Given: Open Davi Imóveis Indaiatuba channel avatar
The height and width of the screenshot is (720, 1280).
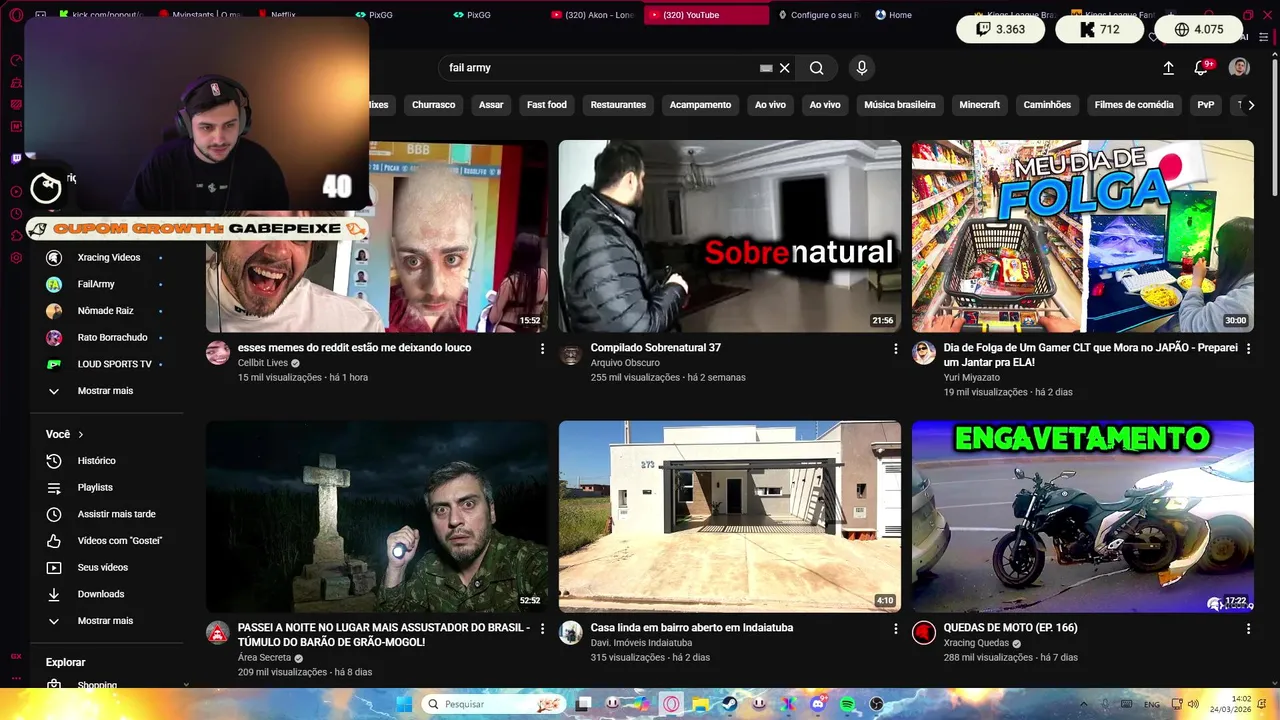Looking at the screenshot, I should click(x=571, y=632).
